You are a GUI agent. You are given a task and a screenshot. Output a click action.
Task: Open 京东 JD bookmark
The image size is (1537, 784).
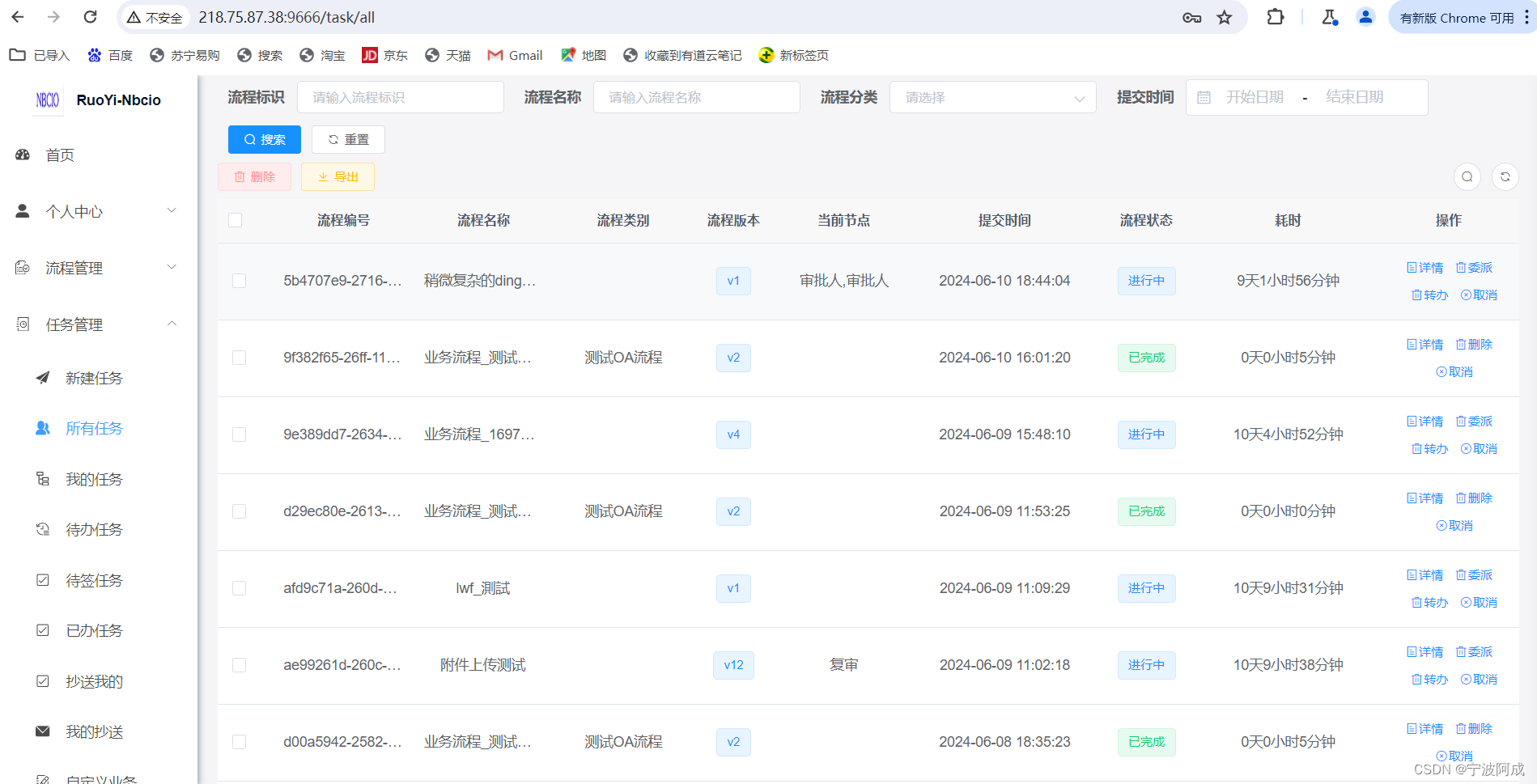(x=384, y=55)
